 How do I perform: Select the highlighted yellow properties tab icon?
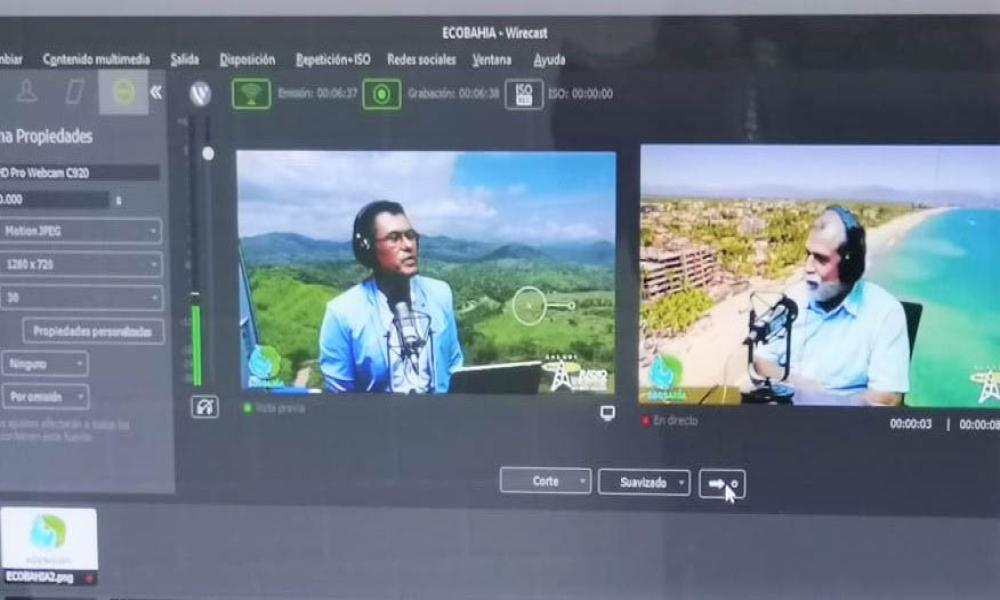click(123, 92)
